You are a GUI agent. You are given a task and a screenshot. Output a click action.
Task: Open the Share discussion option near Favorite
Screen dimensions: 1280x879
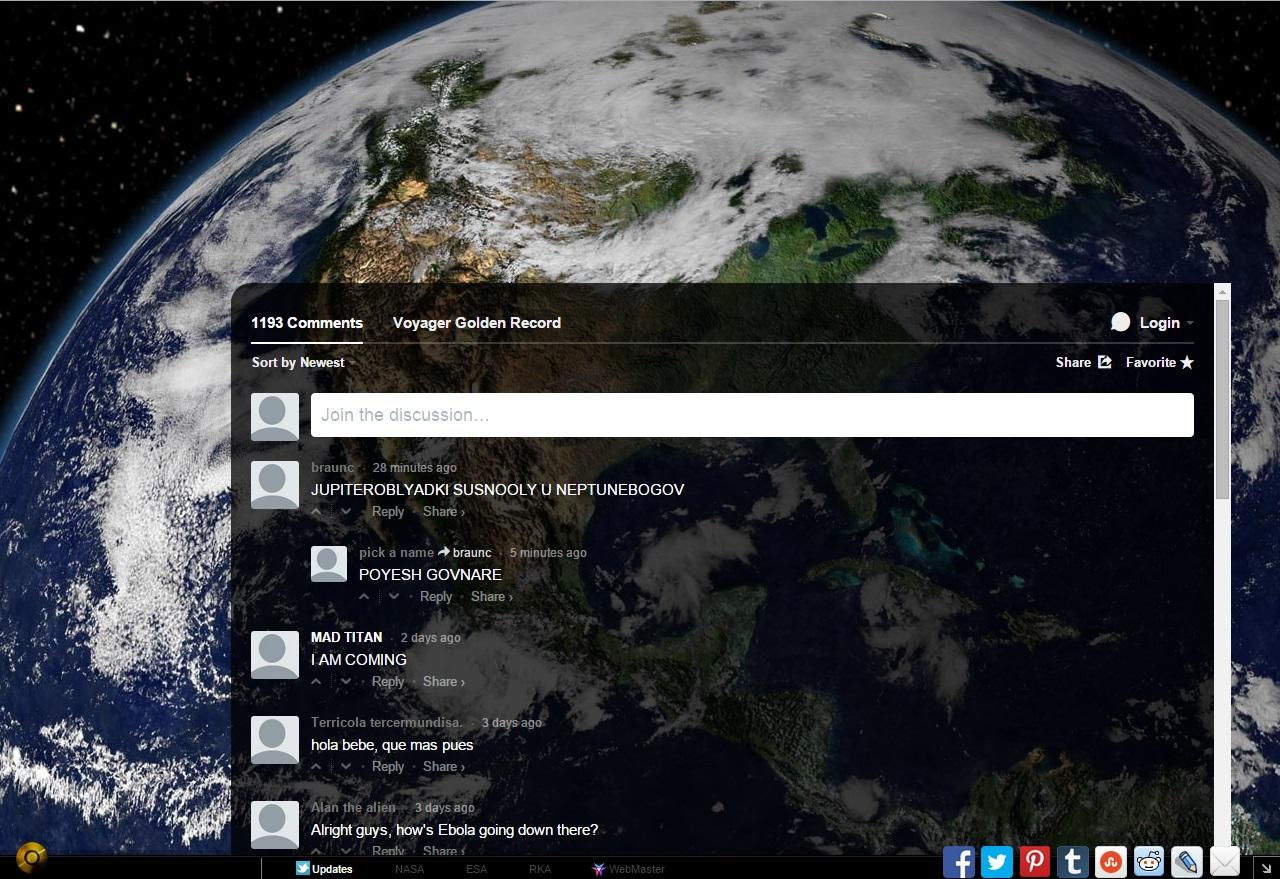1084,362
